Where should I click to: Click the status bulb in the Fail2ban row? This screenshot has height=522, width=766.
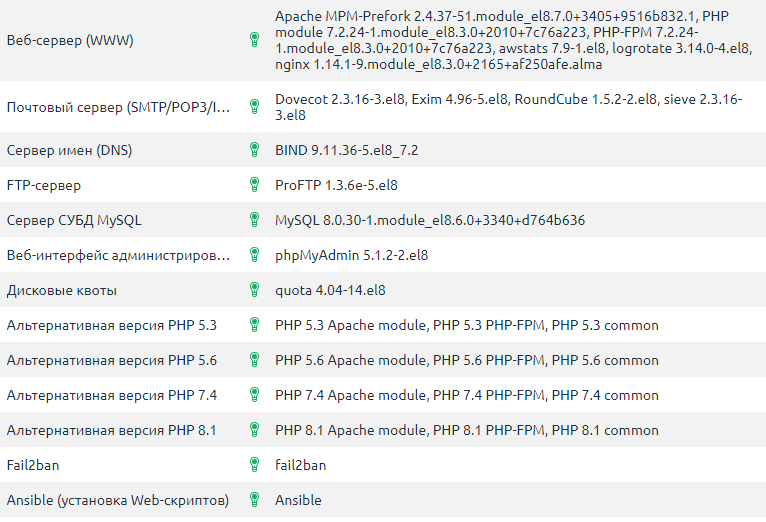254,465
